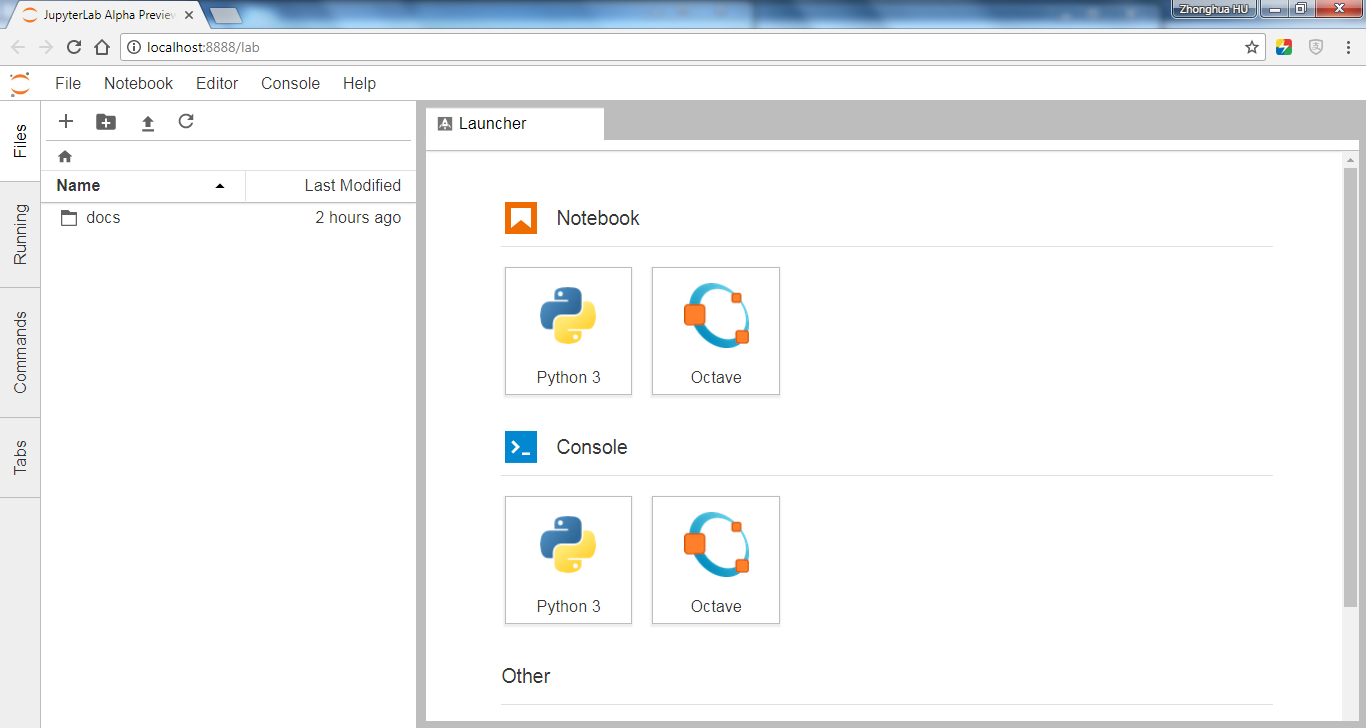Bookmark this page with star icon

pyautogui.click(x=1252, y=47)
